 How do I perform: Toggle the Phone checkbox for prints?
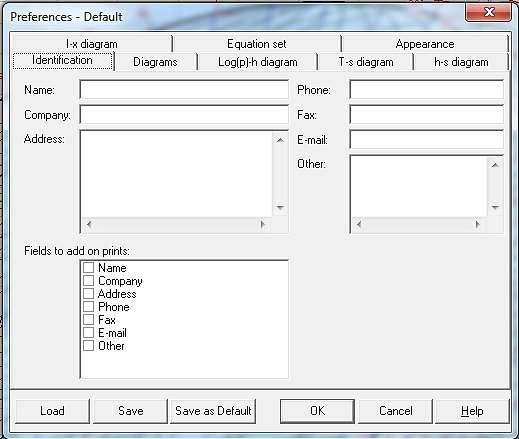88,306
